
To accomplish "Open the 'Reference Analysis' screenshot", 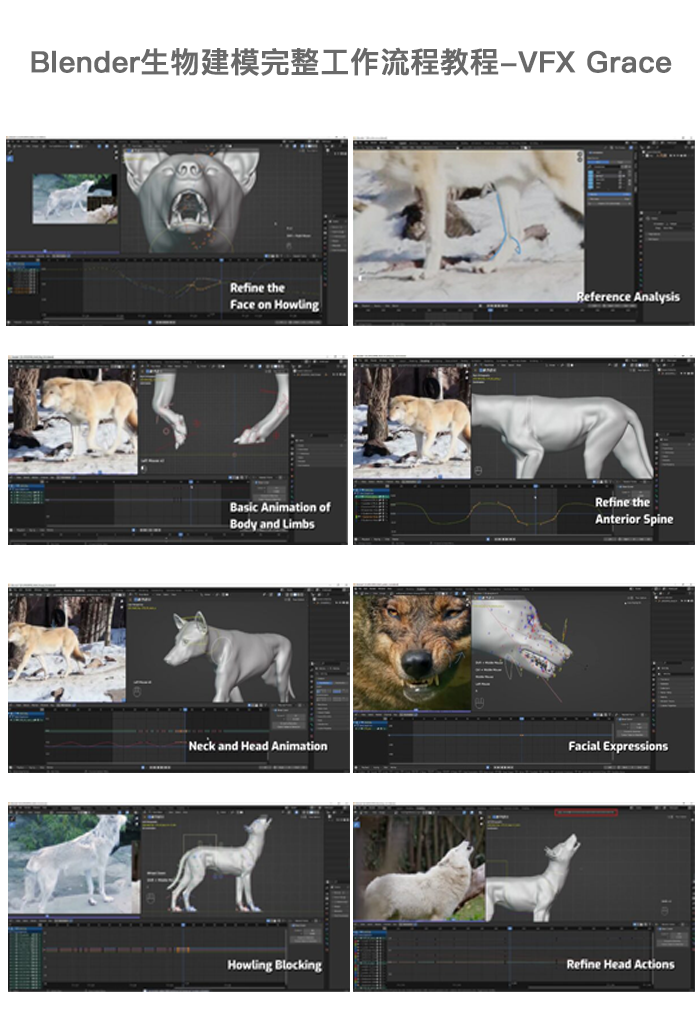I will point(524,231).
